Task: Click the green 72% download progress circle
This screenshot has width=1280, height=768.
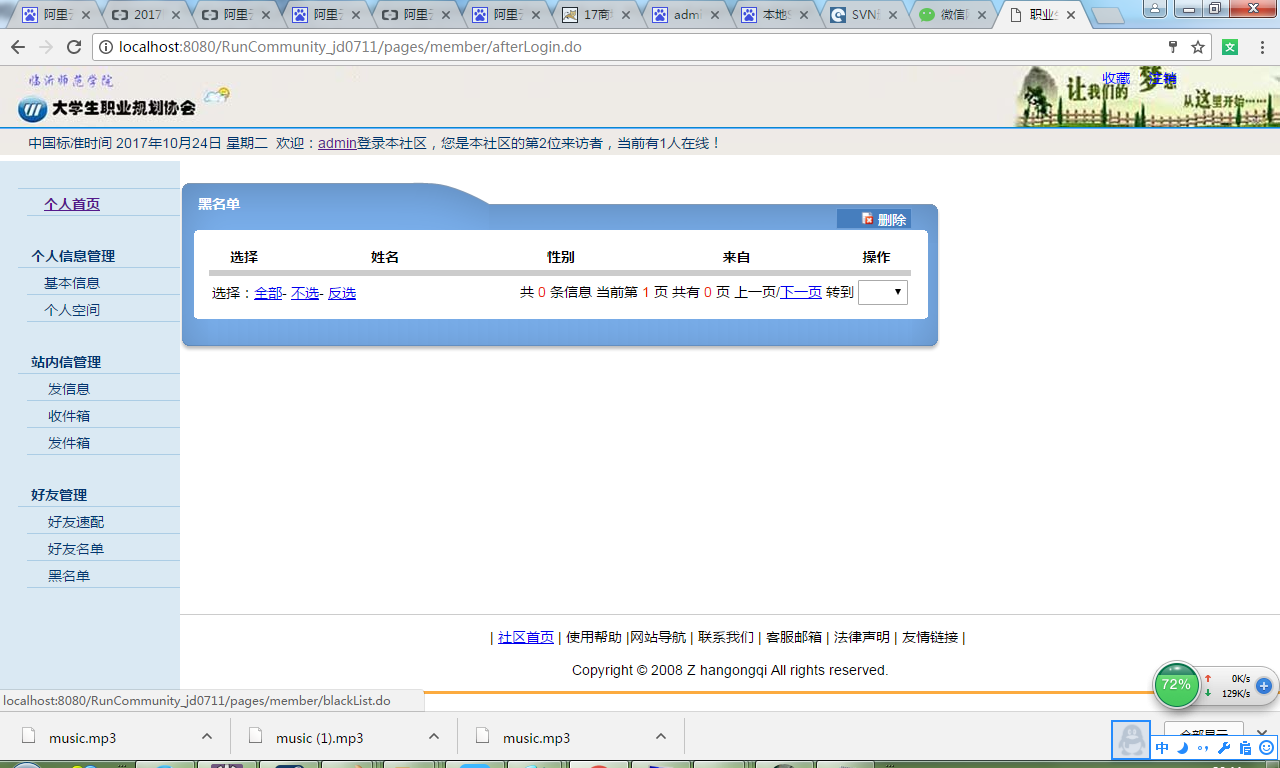Action: (x=1176, y=685)
